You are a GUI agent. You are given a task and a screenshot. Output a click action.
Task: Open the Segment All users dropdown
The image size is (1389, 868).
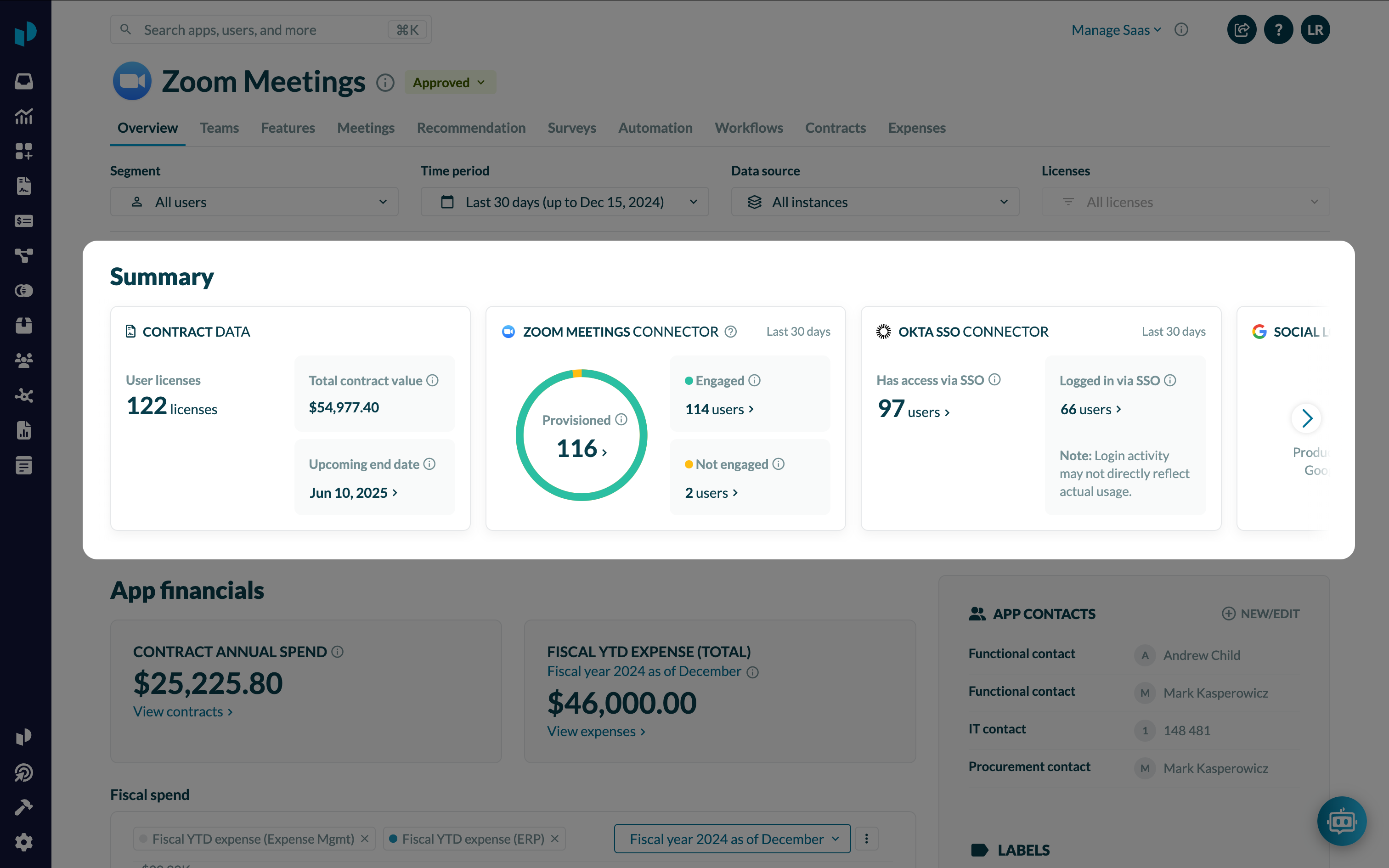coord(254,202)
